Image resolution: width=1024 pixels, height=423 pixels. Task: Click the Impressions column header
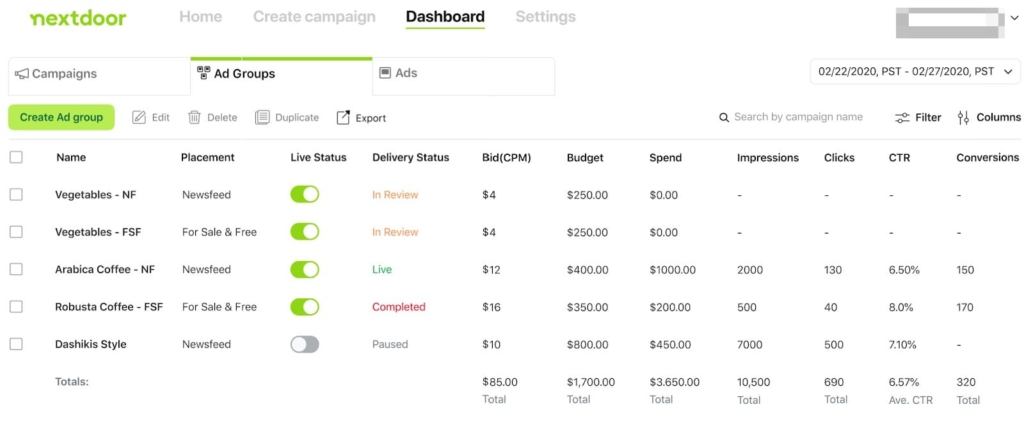pos(768,157)
